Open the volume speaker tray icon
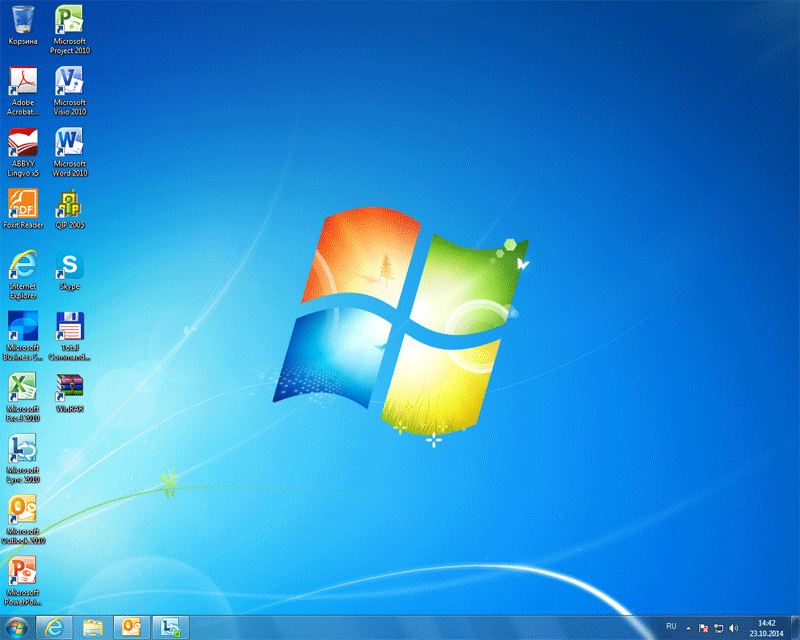The height and width of the screenshot is (640, 800). click(733, 628)
